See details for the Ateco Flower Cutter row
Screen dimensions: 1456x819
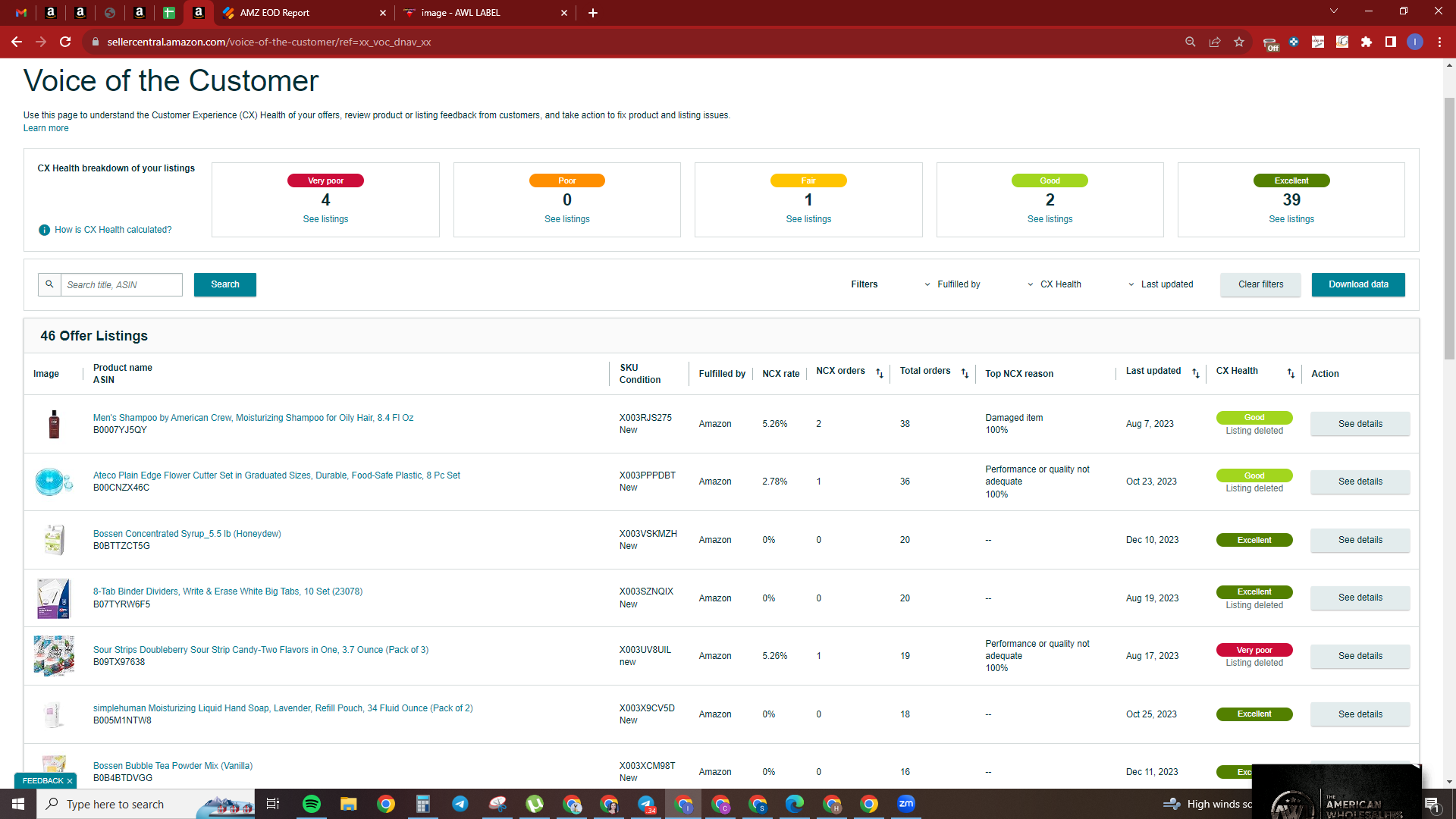coord(1360,482)
